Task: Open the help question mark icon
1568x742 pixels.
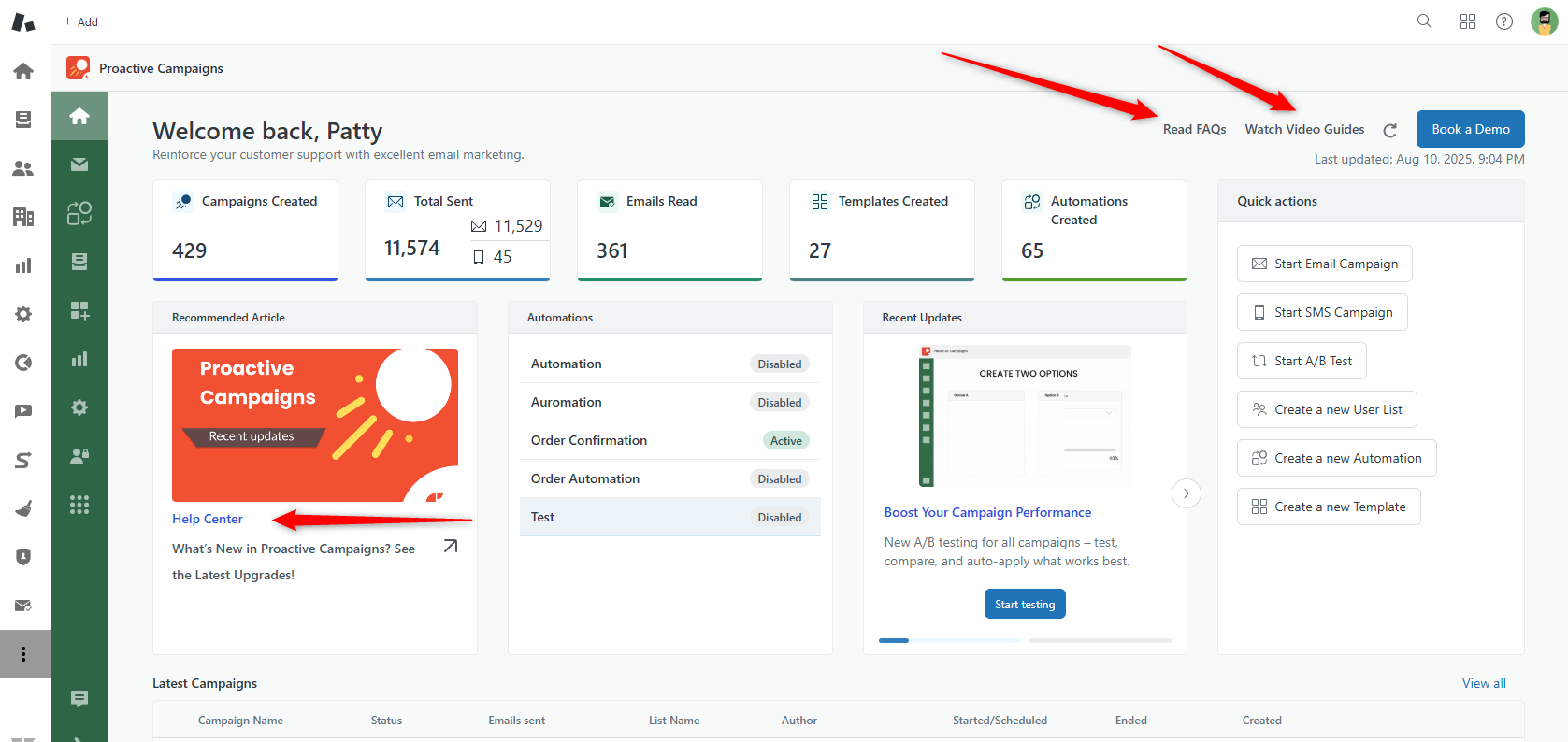Action: [1504, 21]
